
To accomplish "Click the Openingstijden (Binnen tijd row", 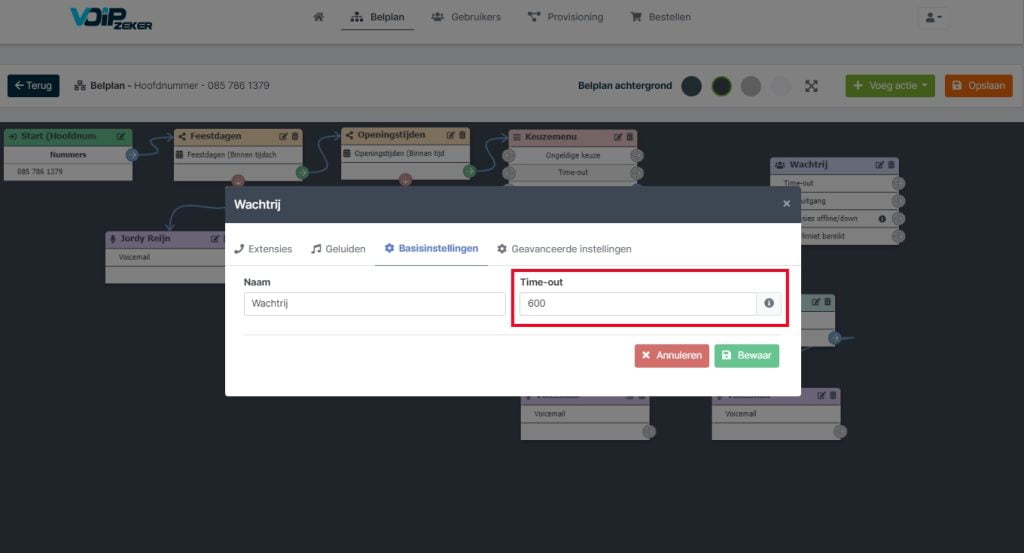I will pos(405,153).
